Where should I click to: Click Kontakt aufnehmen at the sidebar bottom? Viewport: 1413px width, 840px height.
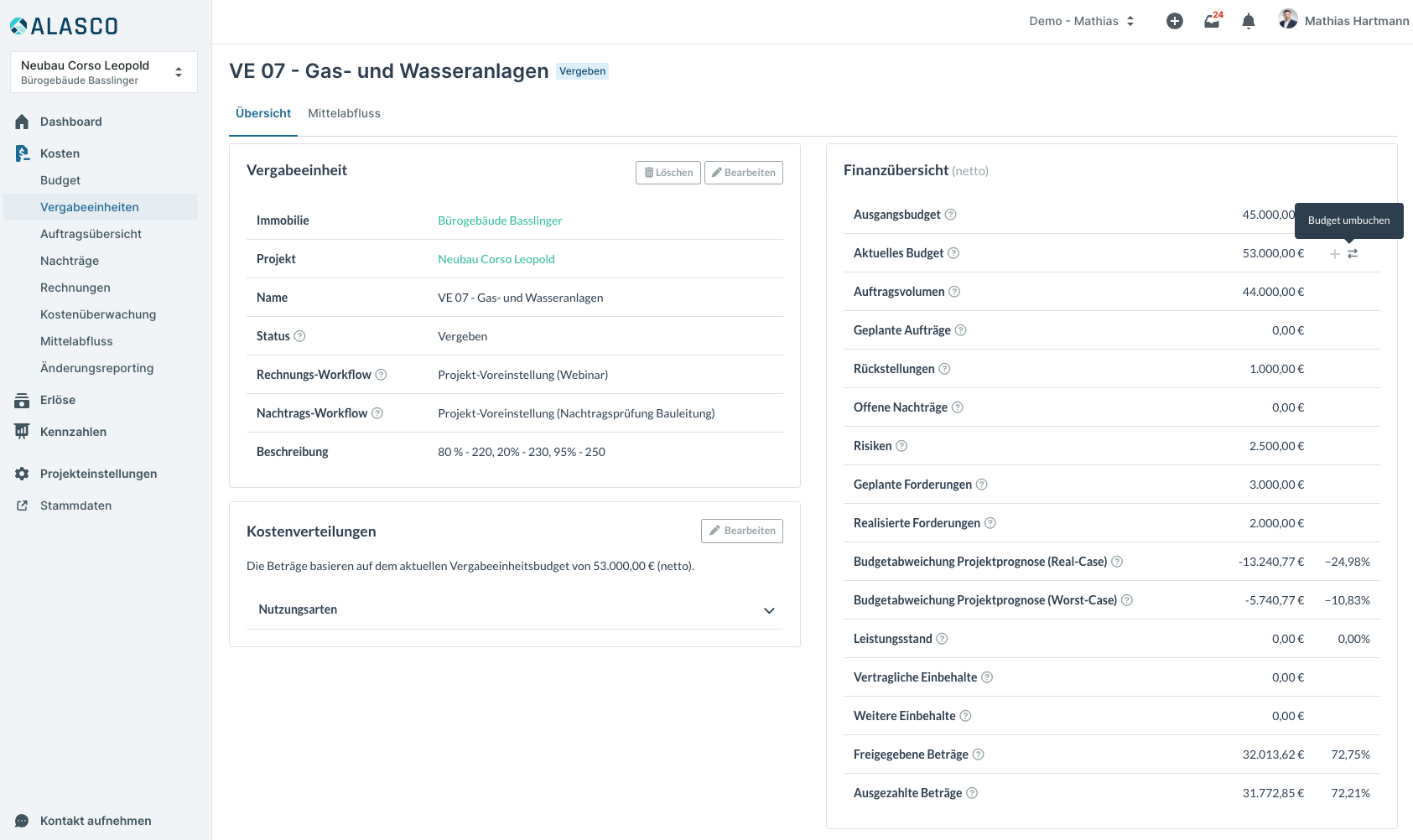point(96,821)
